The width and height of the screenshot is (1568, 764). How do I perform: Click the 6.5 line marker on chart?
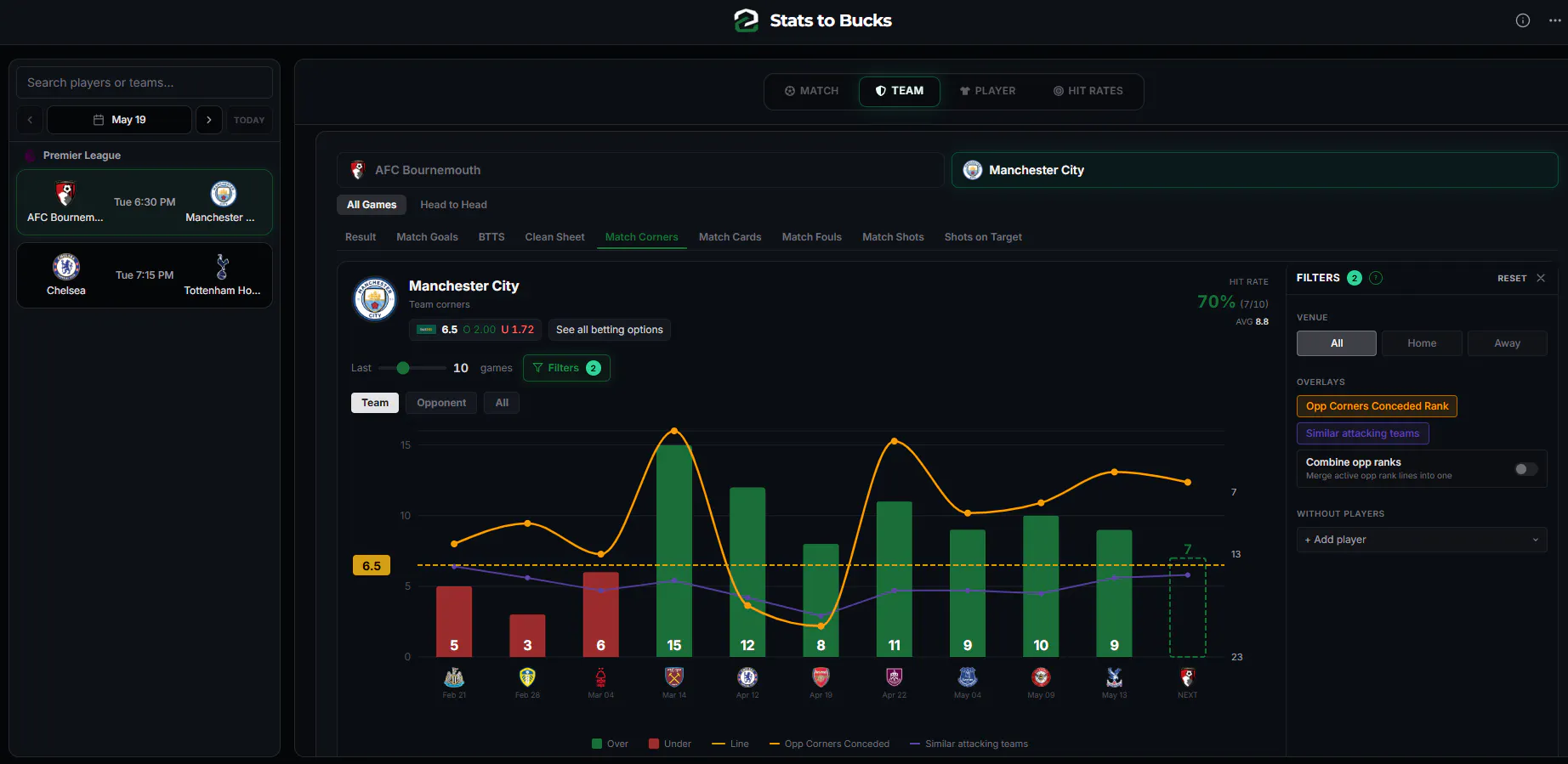372,566
